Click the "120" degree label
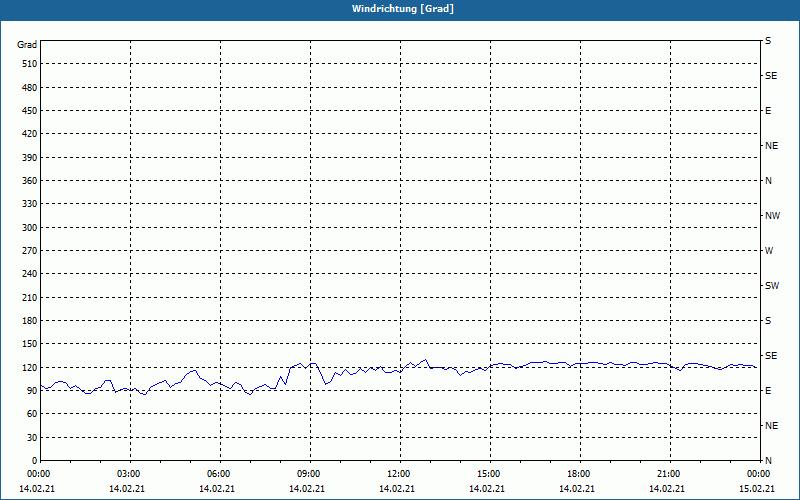Viewport: 800px width, 500px height. point(30,368)
